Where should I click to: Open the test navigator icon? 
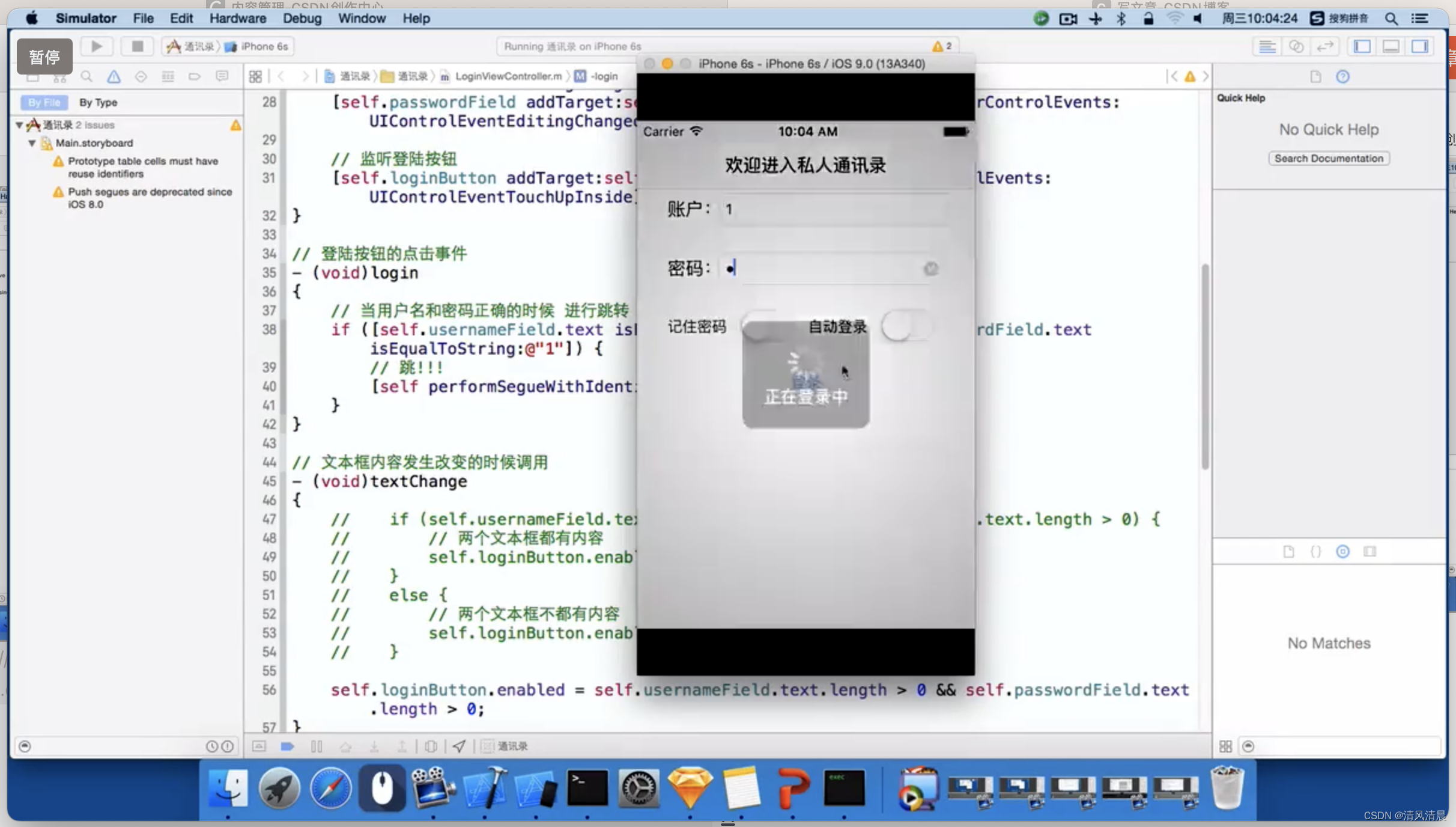(141, 76)
